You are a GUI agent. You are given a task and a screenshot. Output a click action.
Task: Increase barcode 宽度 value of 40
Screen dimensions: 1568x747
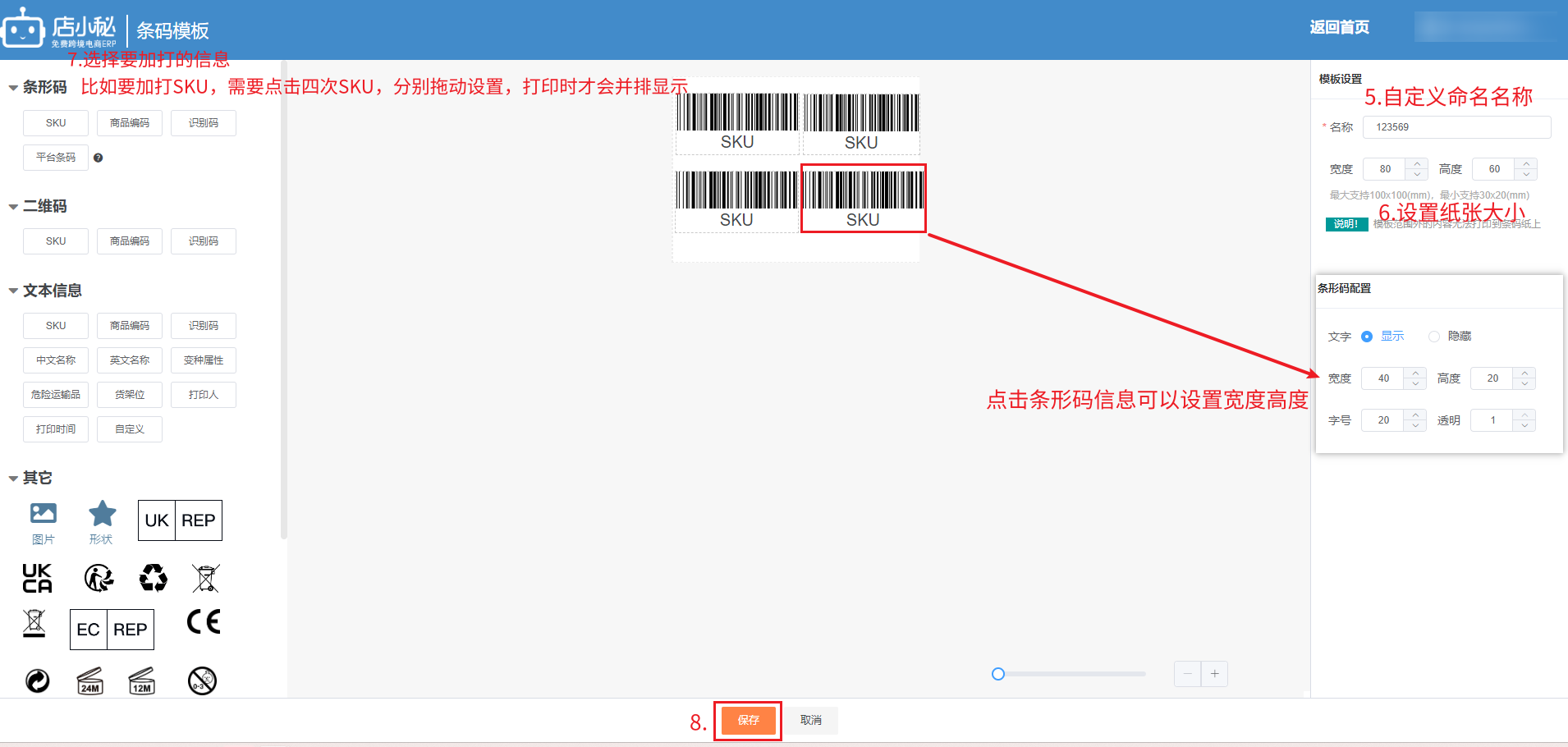tap(1415, 373)
